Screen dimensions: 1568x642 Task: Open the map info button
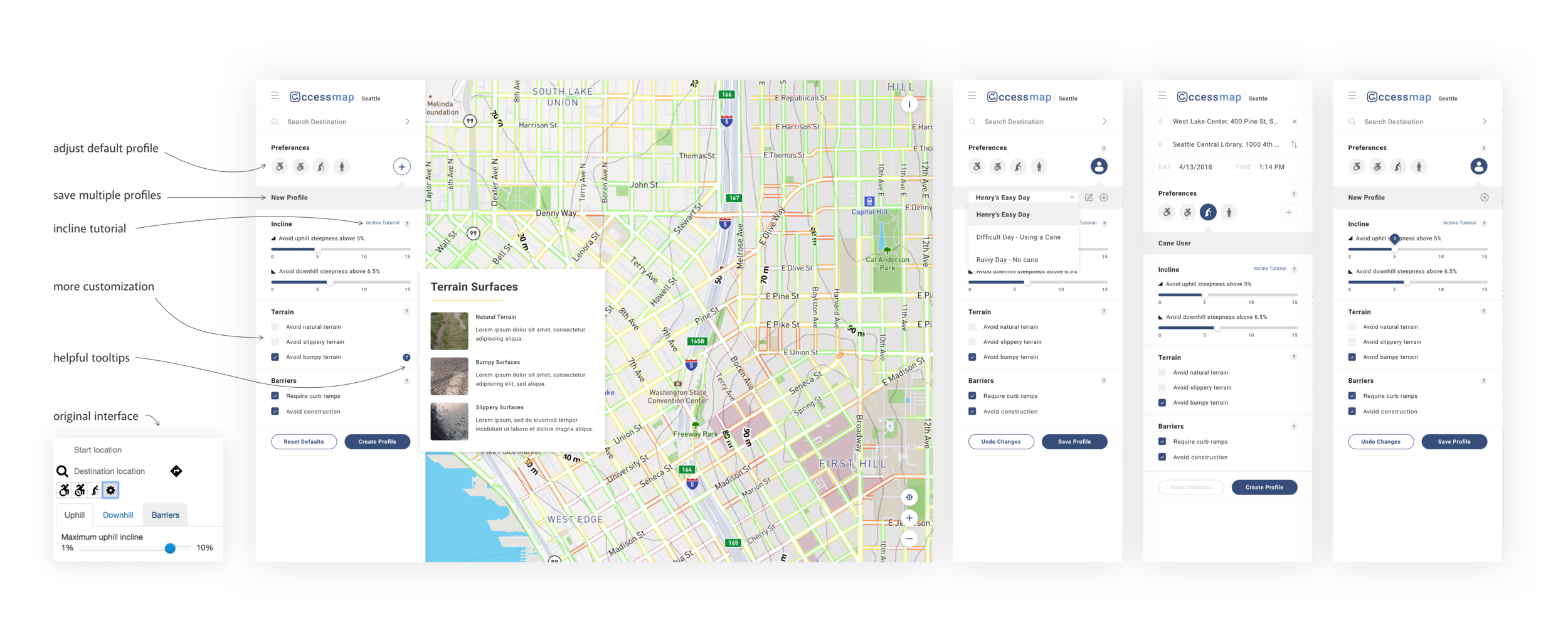(x=909, y=104)
